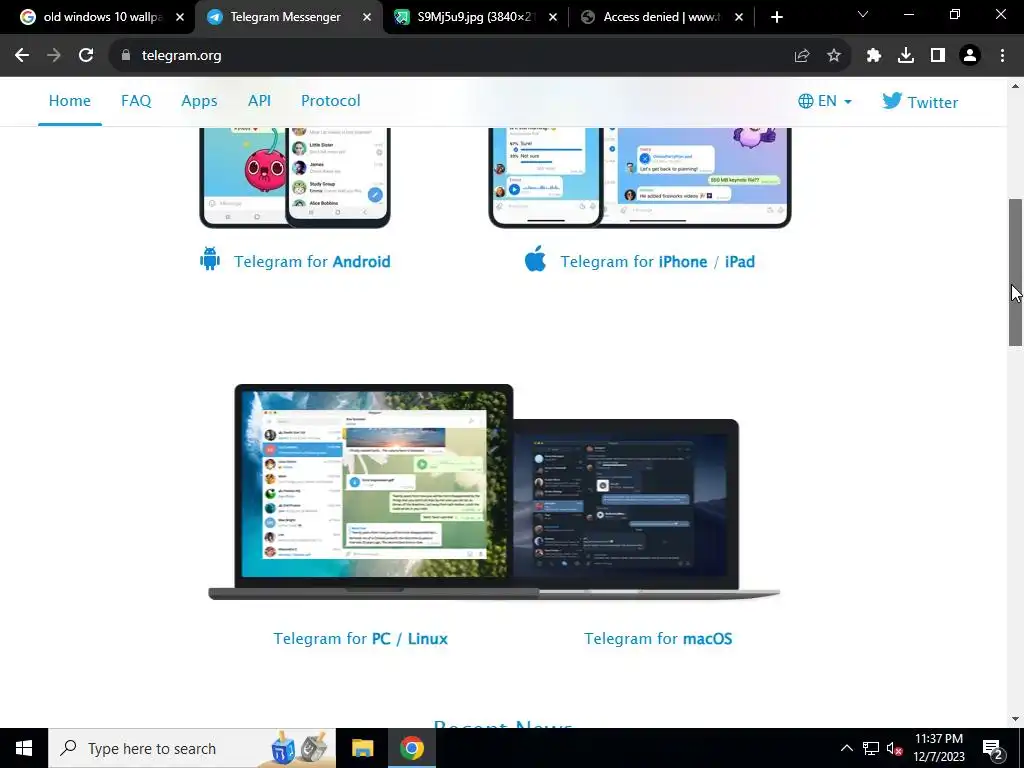Open the Telegram for Android link
1024x768 pixels.
tap(312, 261)
